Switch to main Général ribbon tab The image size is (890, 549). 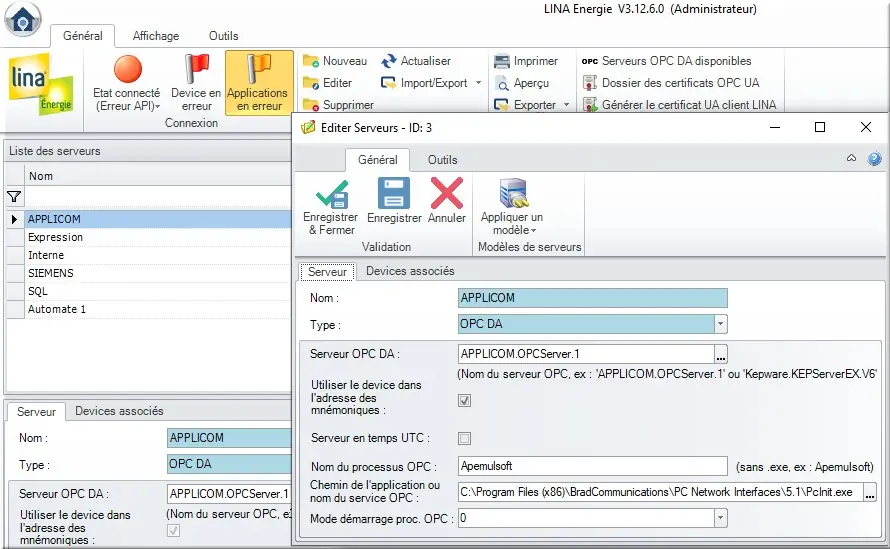(x=83, y=36)
